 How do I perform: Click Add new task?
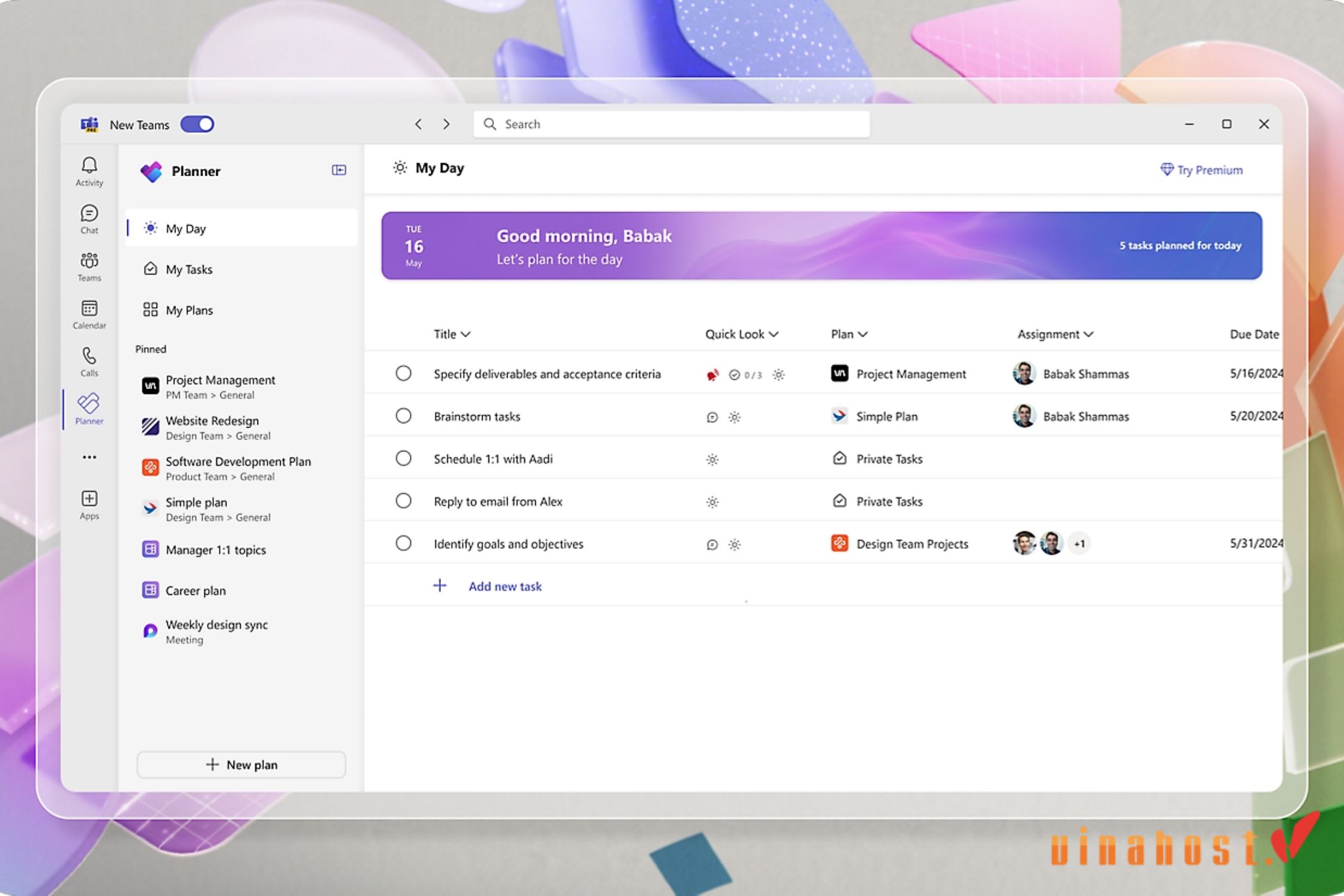point(505,586)
